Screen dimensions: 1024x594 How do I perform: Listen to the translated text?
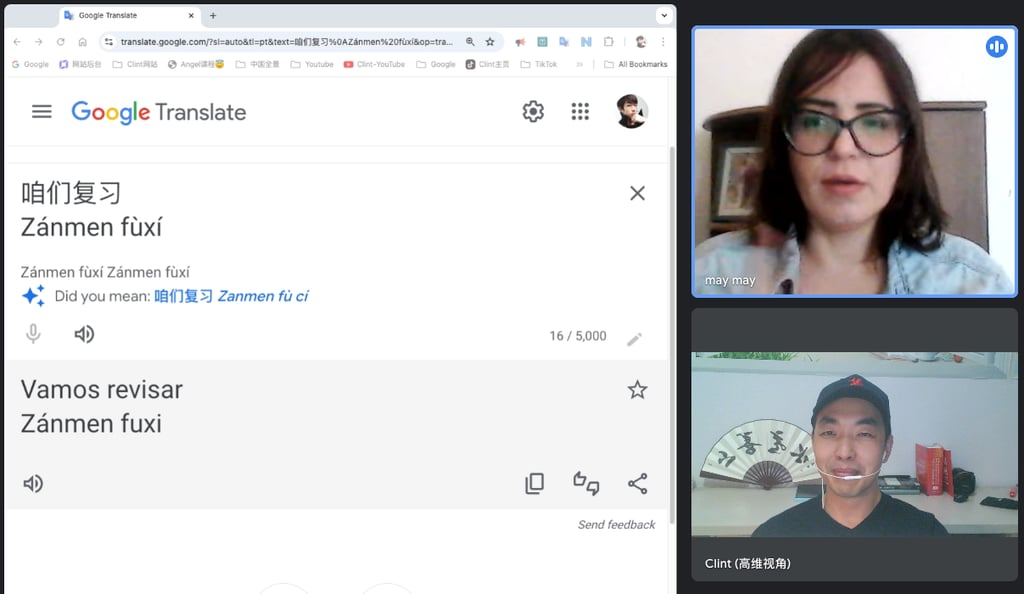point(33,484)
